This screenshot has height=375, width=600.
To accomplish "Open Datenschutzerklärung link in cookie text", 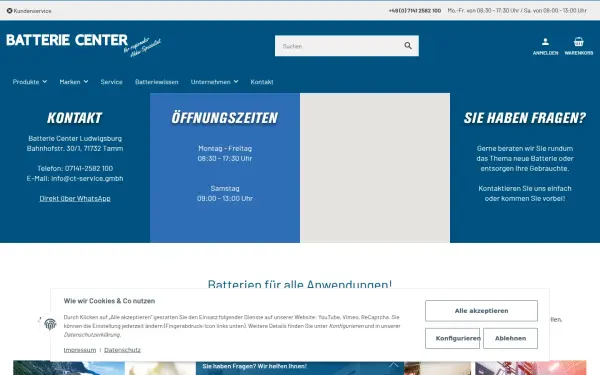I will (92, 335).
